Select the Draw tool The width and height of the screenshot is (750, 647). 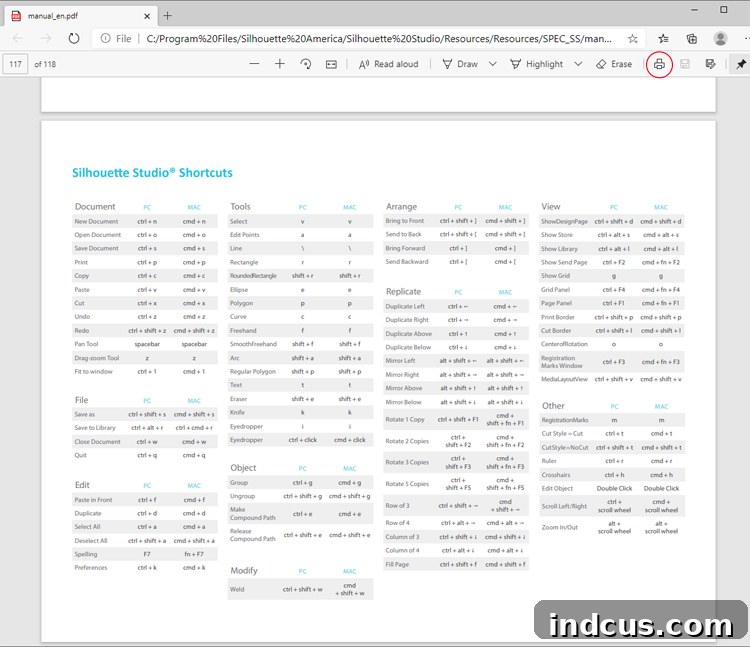pyautogui.click(x=460, y=64)
